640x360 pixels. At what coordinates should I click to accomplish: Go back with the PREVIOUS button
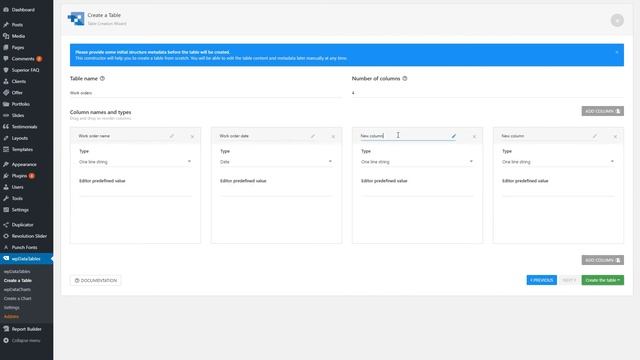coord(541,280)
